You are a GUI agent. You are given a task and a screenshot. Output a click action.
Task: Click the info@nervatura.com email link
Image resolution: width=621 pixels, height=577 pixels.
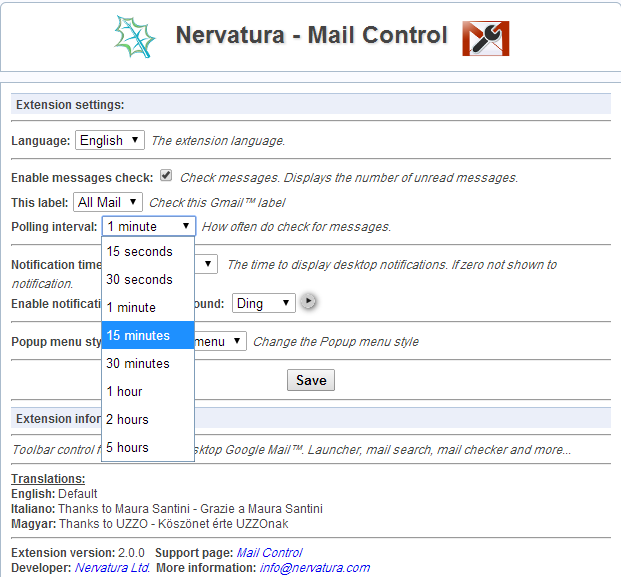[x=314, y=567]
